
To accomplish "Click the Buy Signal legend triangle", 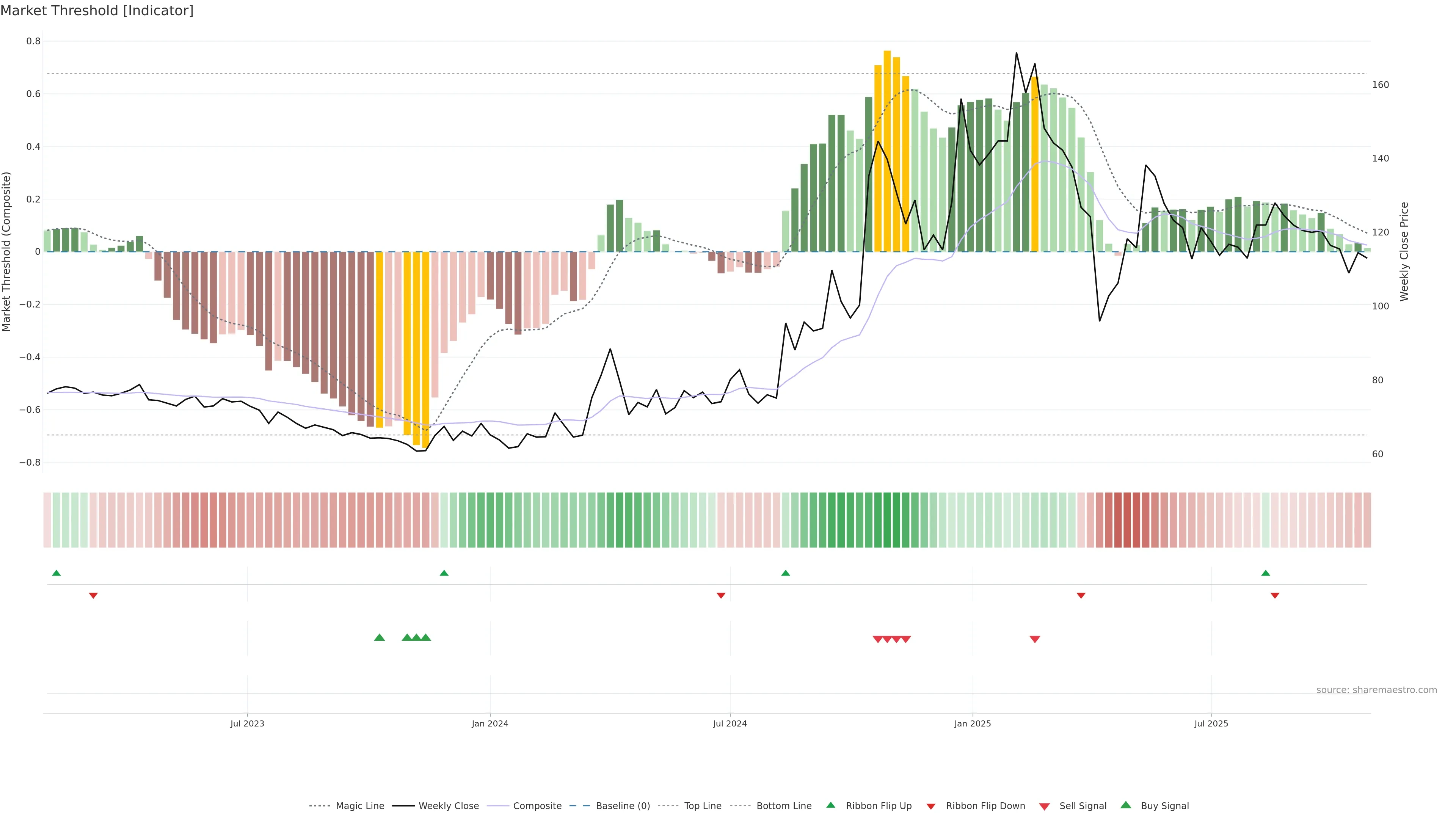I will tap(1126, 805).
